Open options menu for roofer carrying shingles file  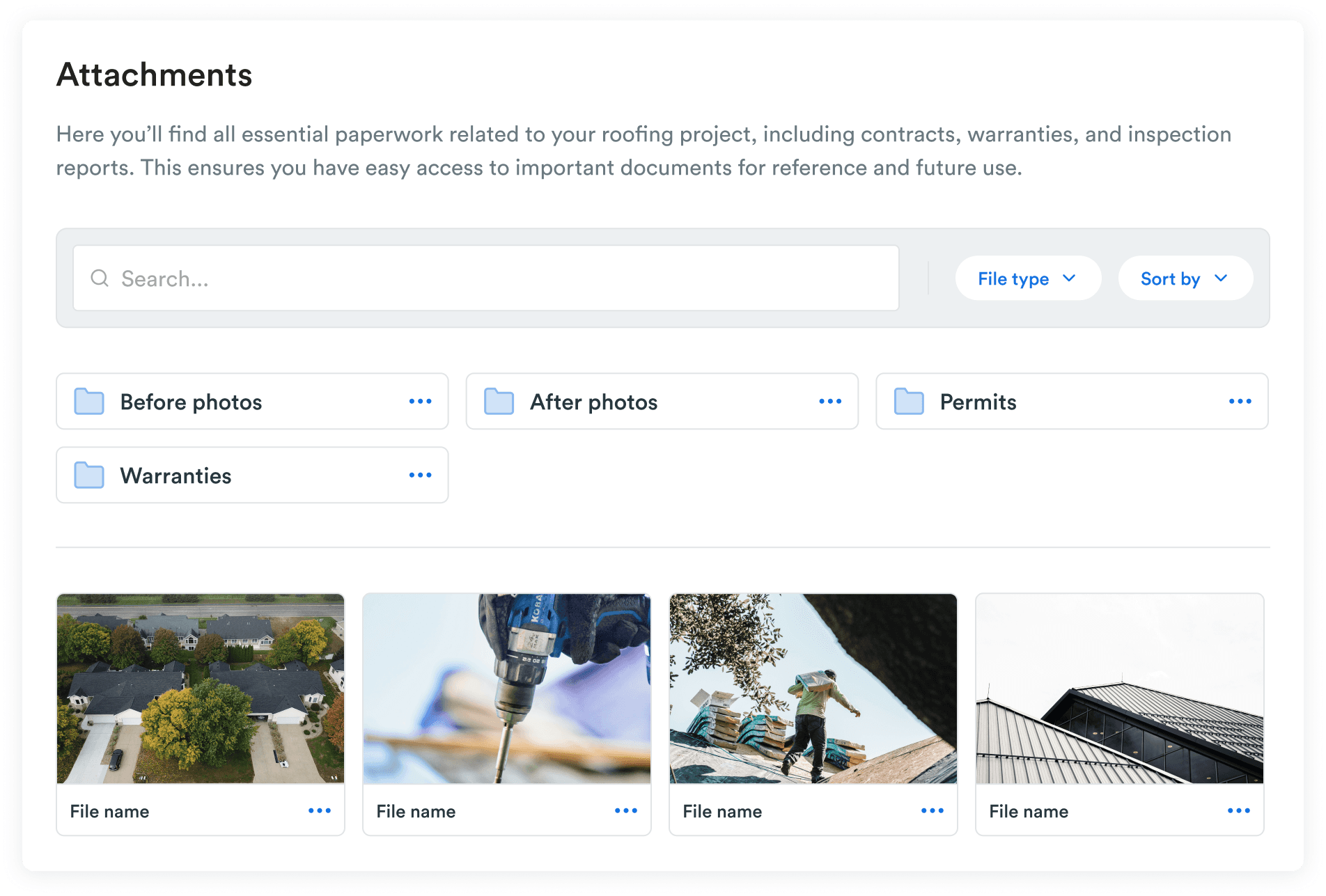point(933,811)
